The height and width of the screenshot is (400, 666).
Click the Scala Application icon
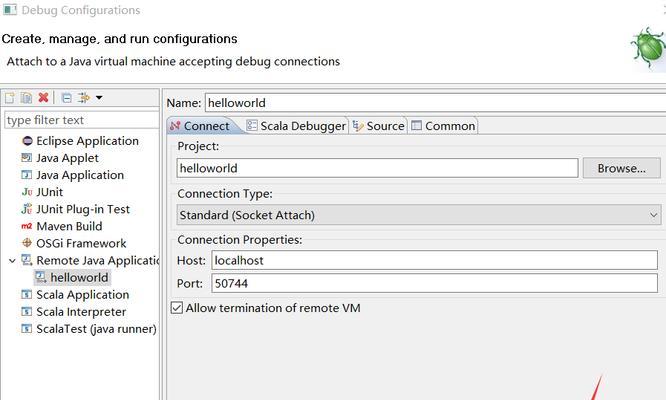(x=26, y=294)
